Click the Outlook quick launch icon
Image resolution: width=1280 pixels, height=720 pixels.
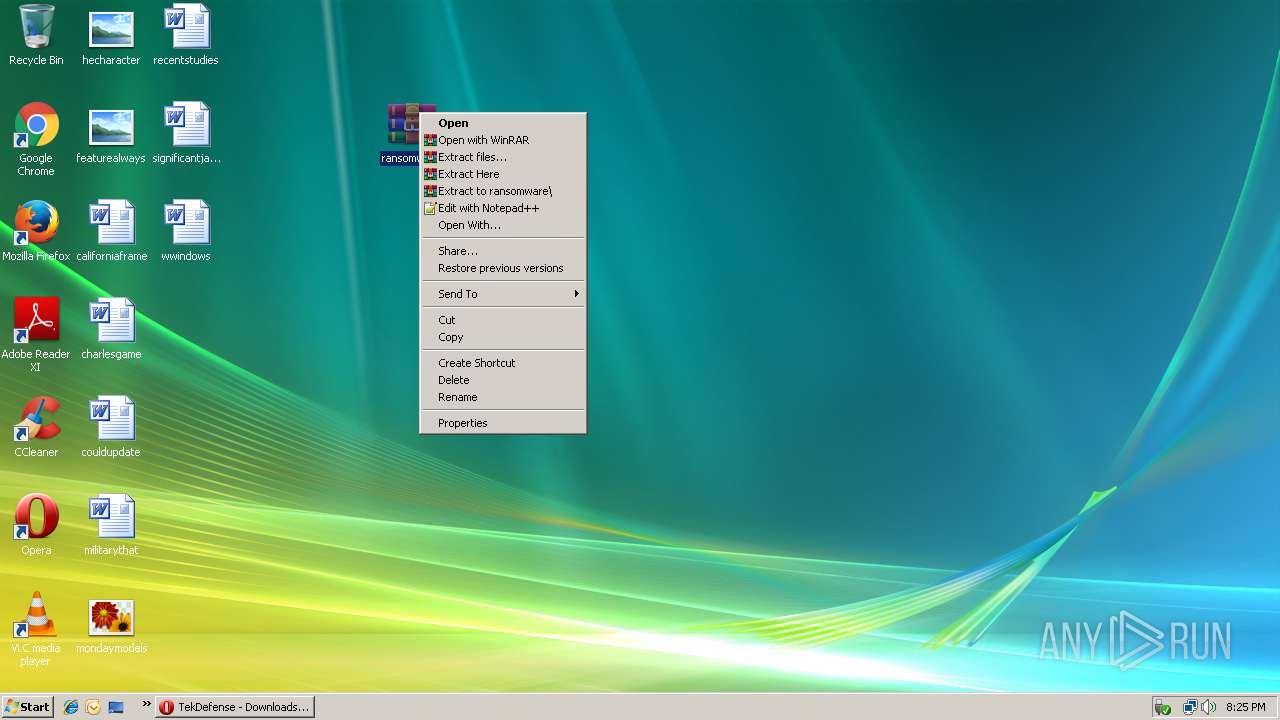point(93,707)
